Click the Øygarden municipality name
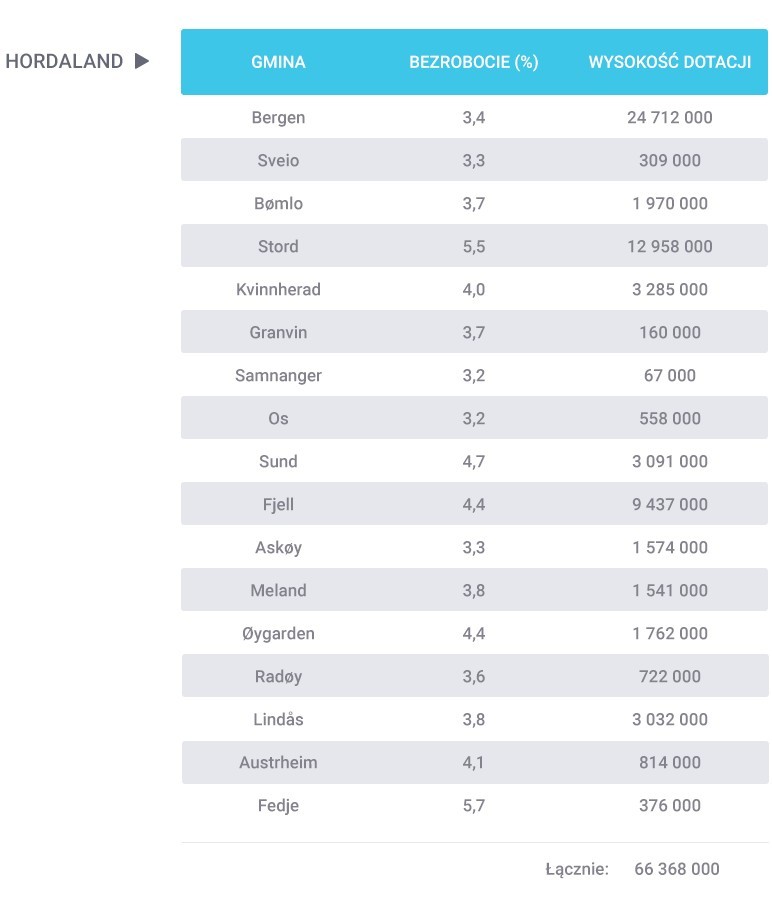Viewport: 772px width, 905px height. [278, 634]
